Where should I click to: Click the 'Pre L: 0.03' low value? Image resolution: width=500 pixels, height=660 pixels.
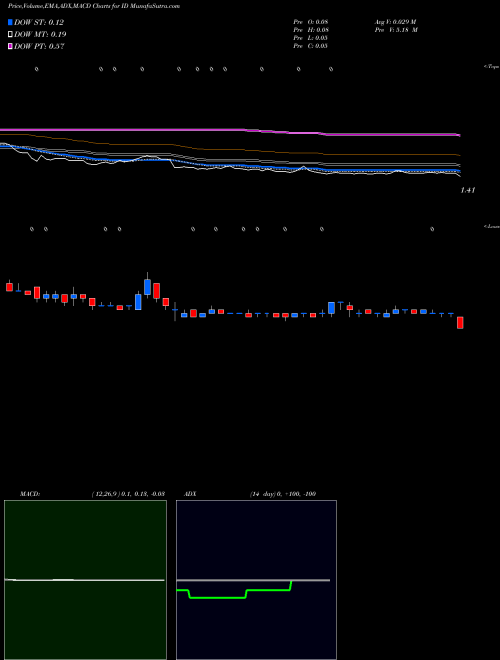click(x=311, y=38)
